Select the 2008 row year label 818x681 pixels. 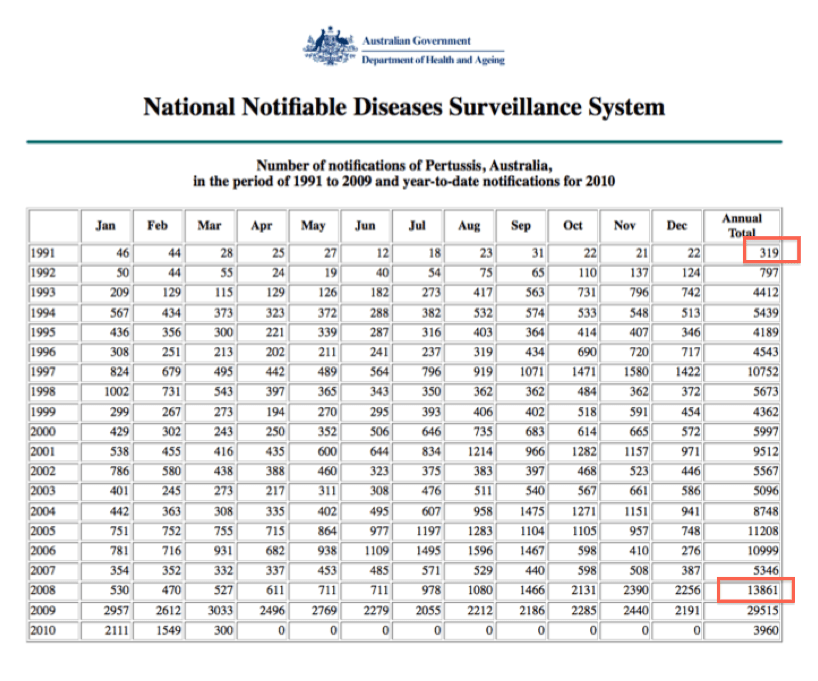click(x=45, y=590)
